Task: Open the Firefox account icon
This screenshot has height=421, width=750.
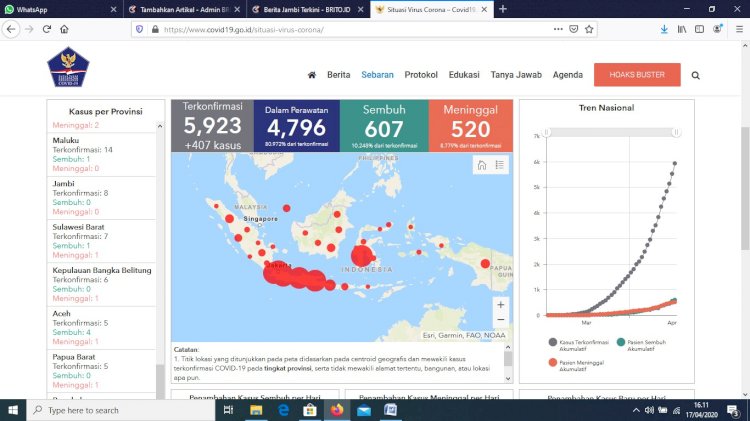Action: 717,29
